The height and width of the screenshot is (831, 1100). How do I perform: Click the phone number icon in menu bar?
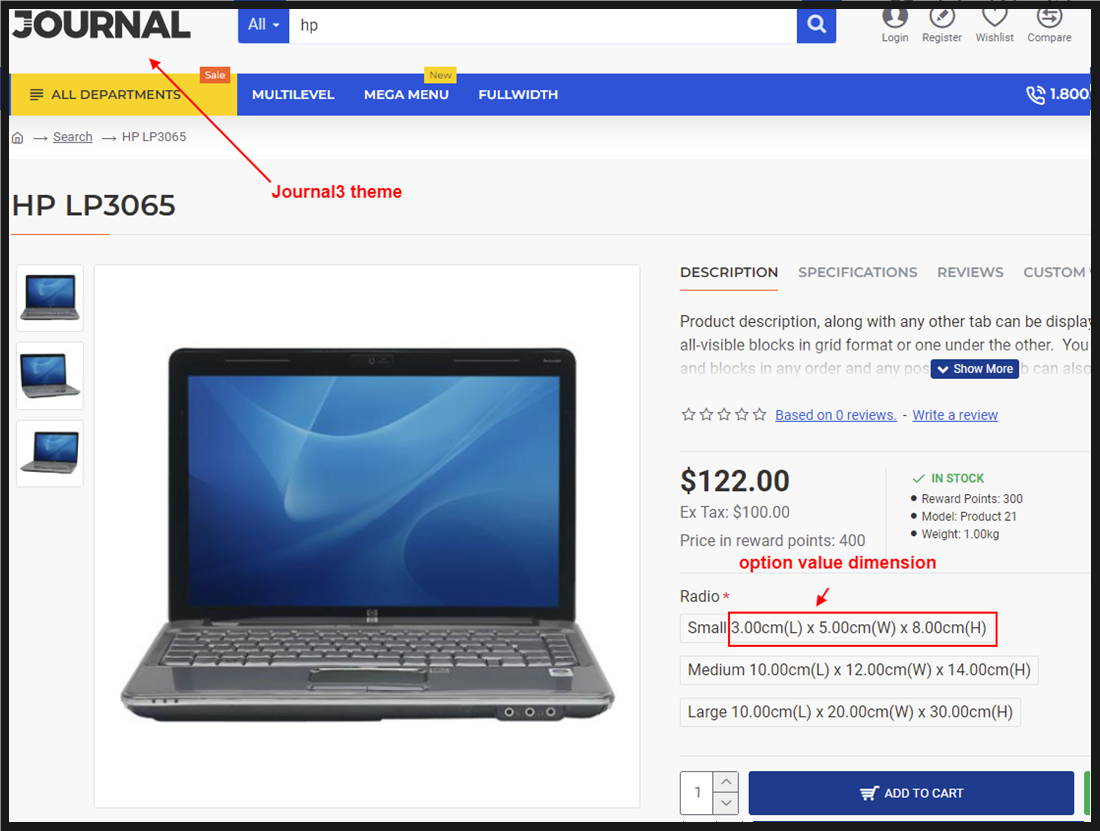pyautogui.click(x=1035, y=95)
